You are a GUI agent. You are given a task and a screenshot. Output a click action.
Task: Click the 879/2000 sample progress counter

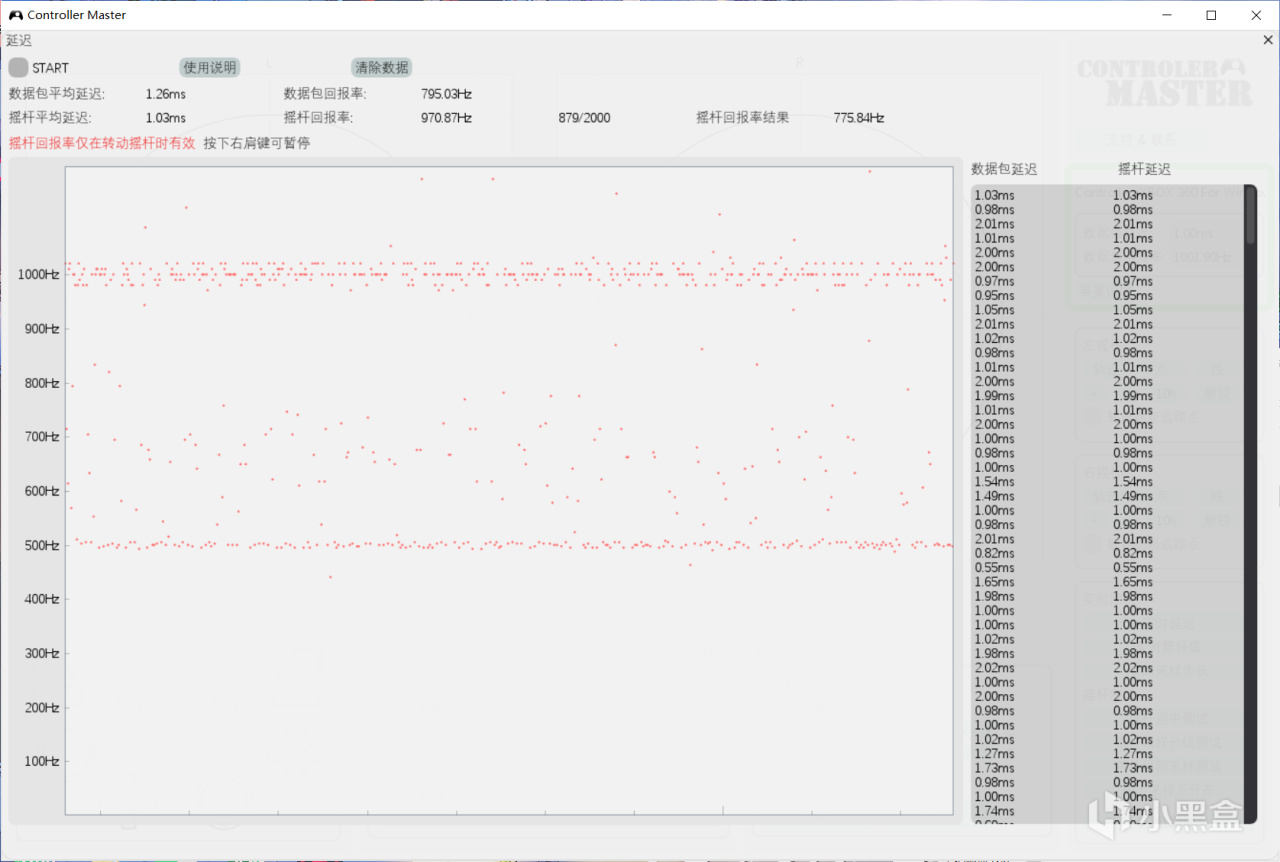[x=584, y=118]
